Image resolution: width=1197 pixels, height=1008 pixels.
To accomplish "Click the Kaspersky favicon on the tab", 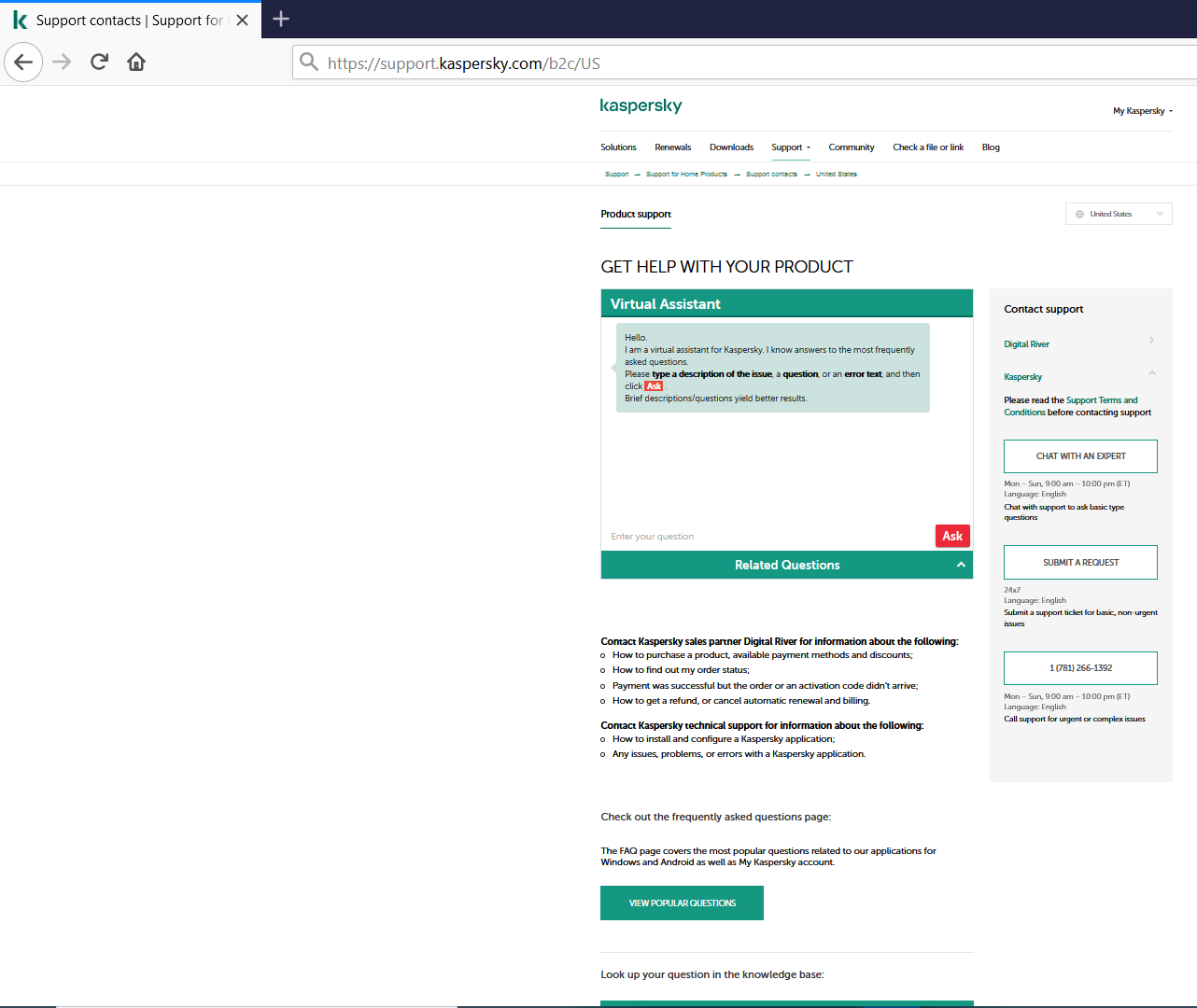I will (20, 20).
